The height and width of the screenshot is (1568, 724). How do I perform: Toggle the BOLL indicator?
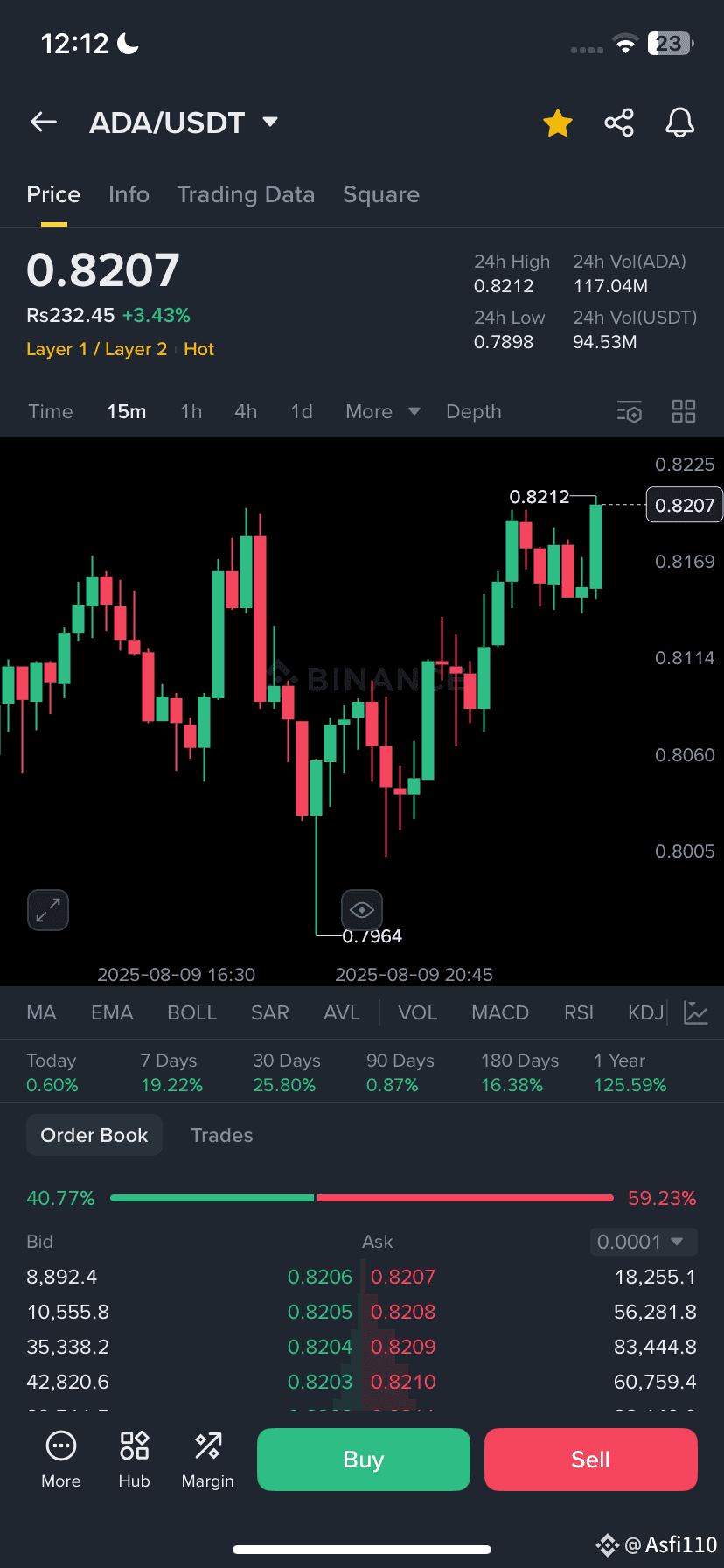(x=191, y=1012)
